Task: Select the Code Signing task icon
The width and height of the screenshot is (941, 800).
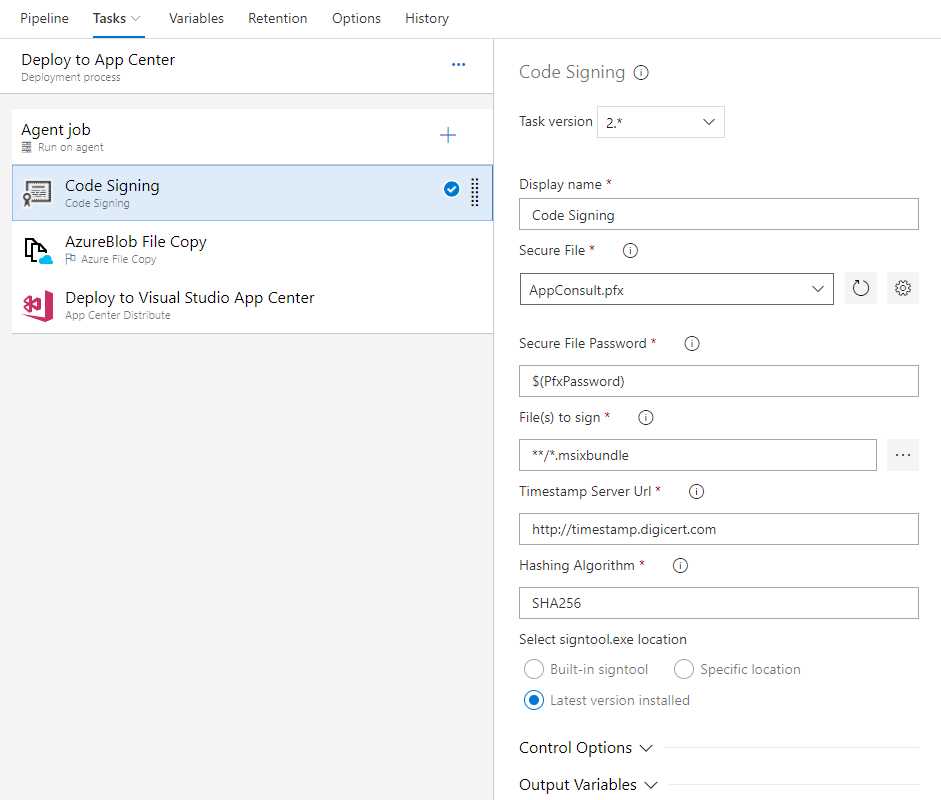Action: pyautogui.click(x=36, y=190)
